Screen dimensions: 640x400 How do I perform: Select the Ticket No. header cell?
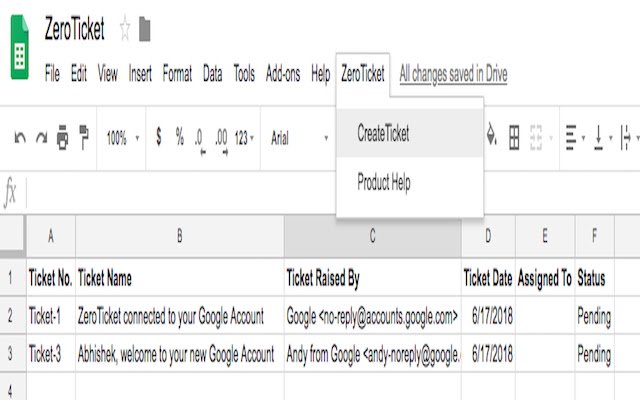pos(51,278)
